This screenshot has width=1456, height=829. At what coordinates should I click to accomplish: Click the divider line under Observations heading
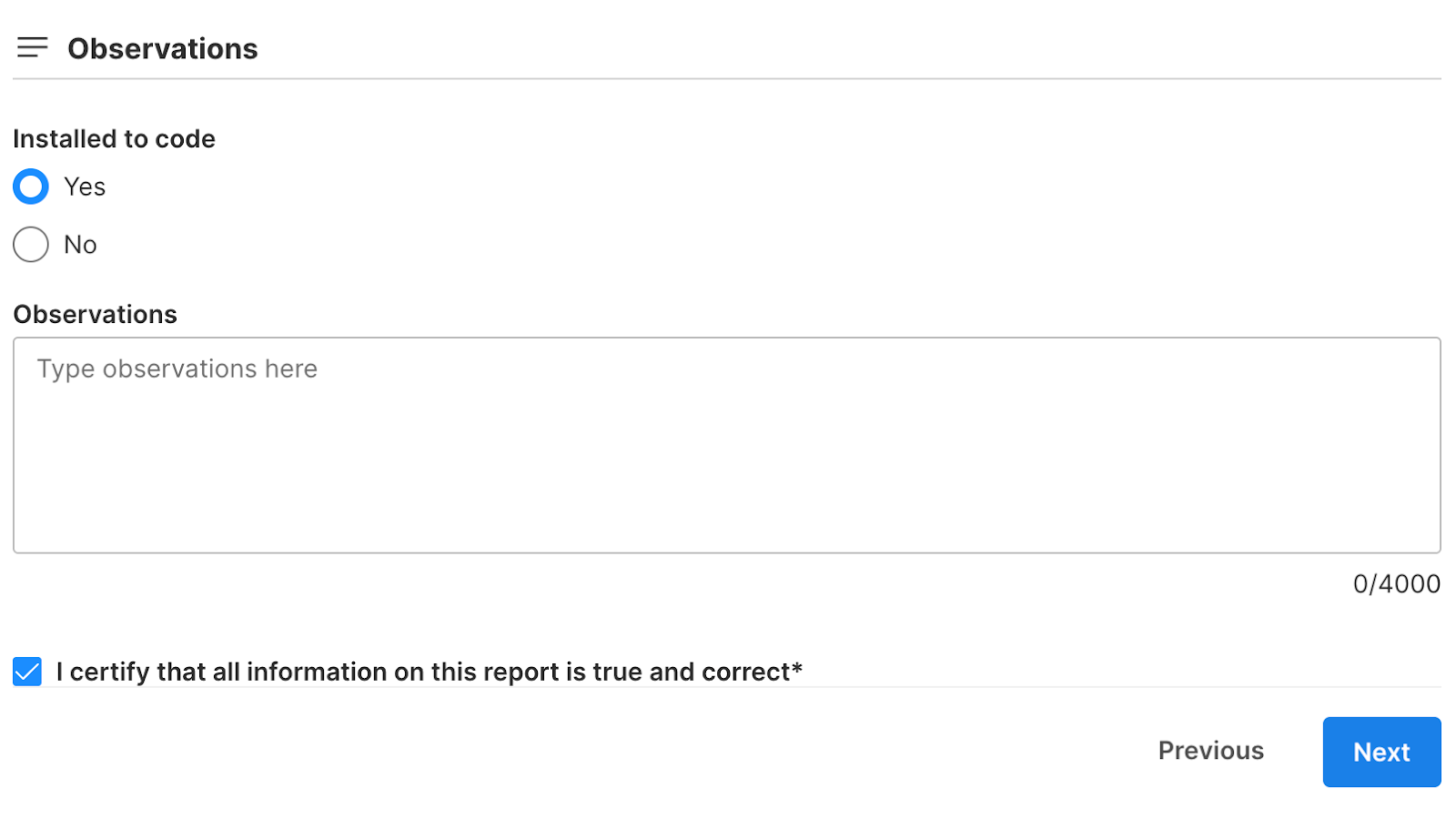pyautogui.click(x=726, y=79)
